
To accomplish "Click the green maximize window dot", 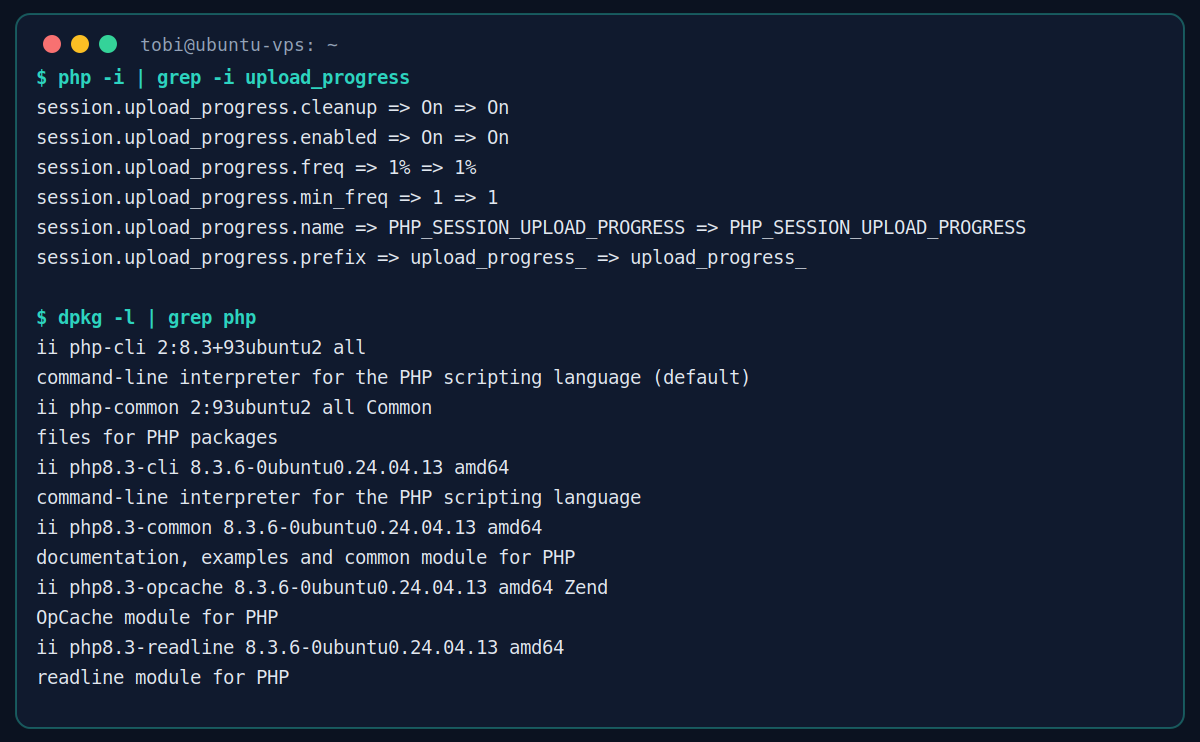I will [x=108, y=44].
